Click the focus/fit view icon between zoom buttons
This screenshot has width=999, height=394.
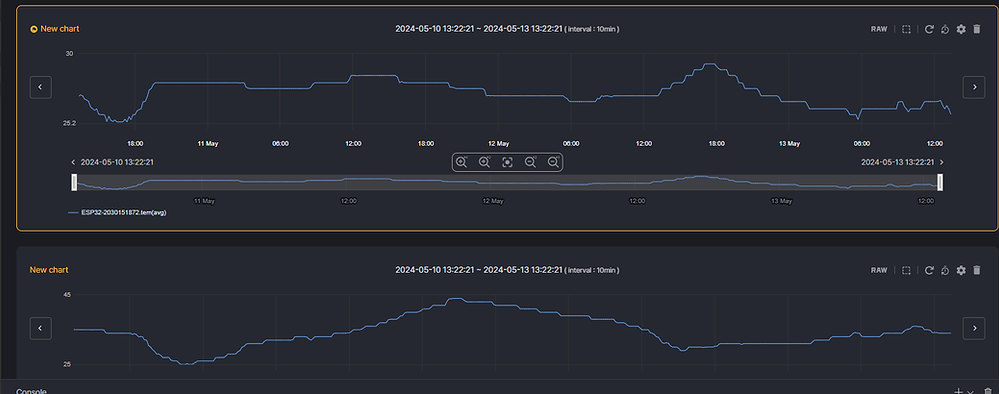507,162
